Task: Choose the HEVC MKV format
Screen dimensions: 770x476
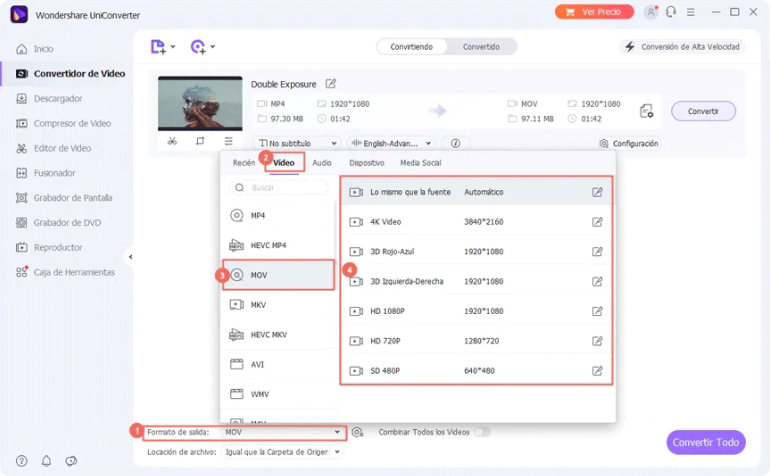Action: pos(278,335)
